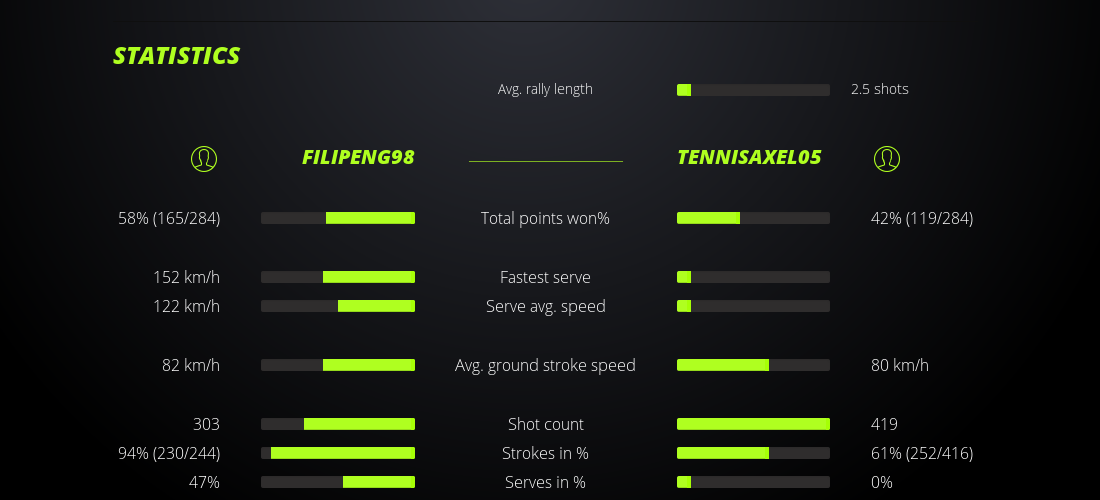Screen dimensions: 1100x500
Task: Click TENNISAXEL05's total points won bar
Action: tap(753, 218)
